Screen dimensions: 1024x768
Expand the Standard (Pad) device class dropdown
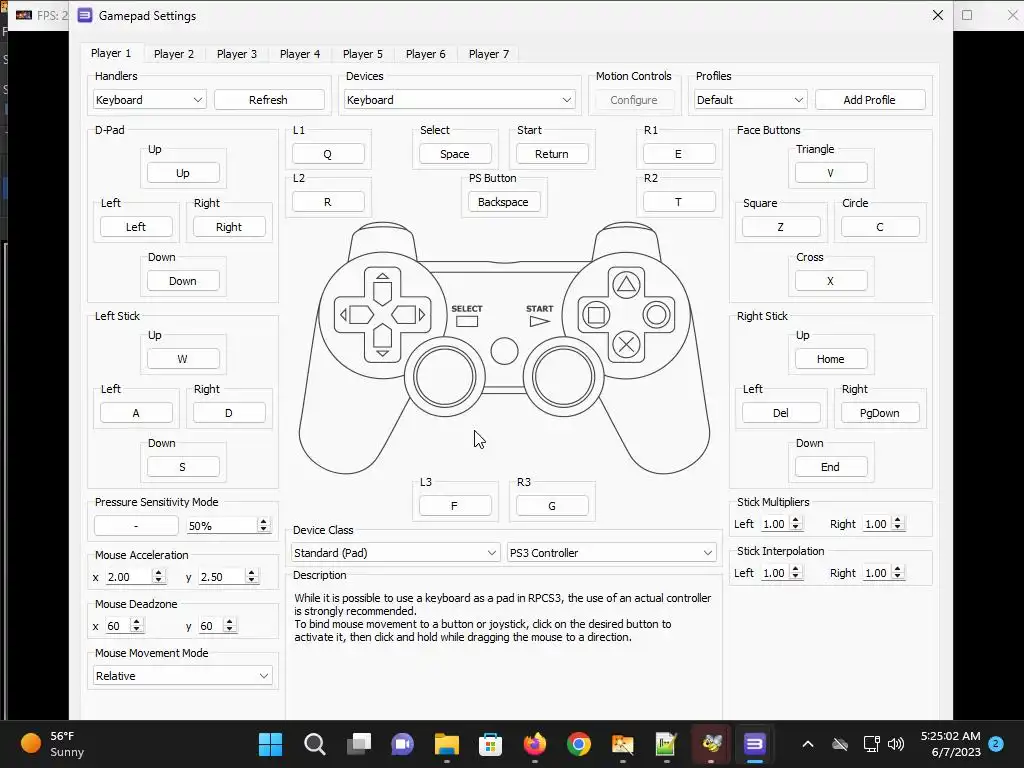tap(396, 553)
